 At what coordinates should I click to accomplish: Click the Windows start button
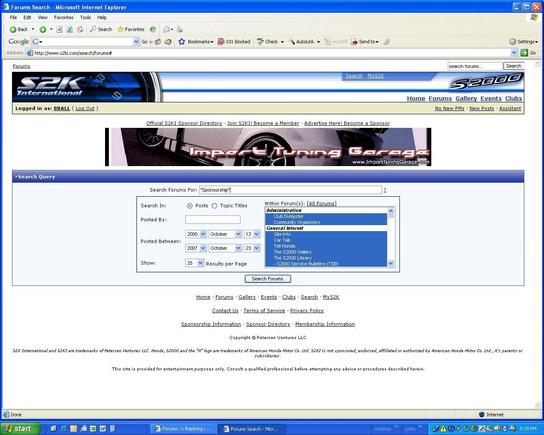[20, 429]
